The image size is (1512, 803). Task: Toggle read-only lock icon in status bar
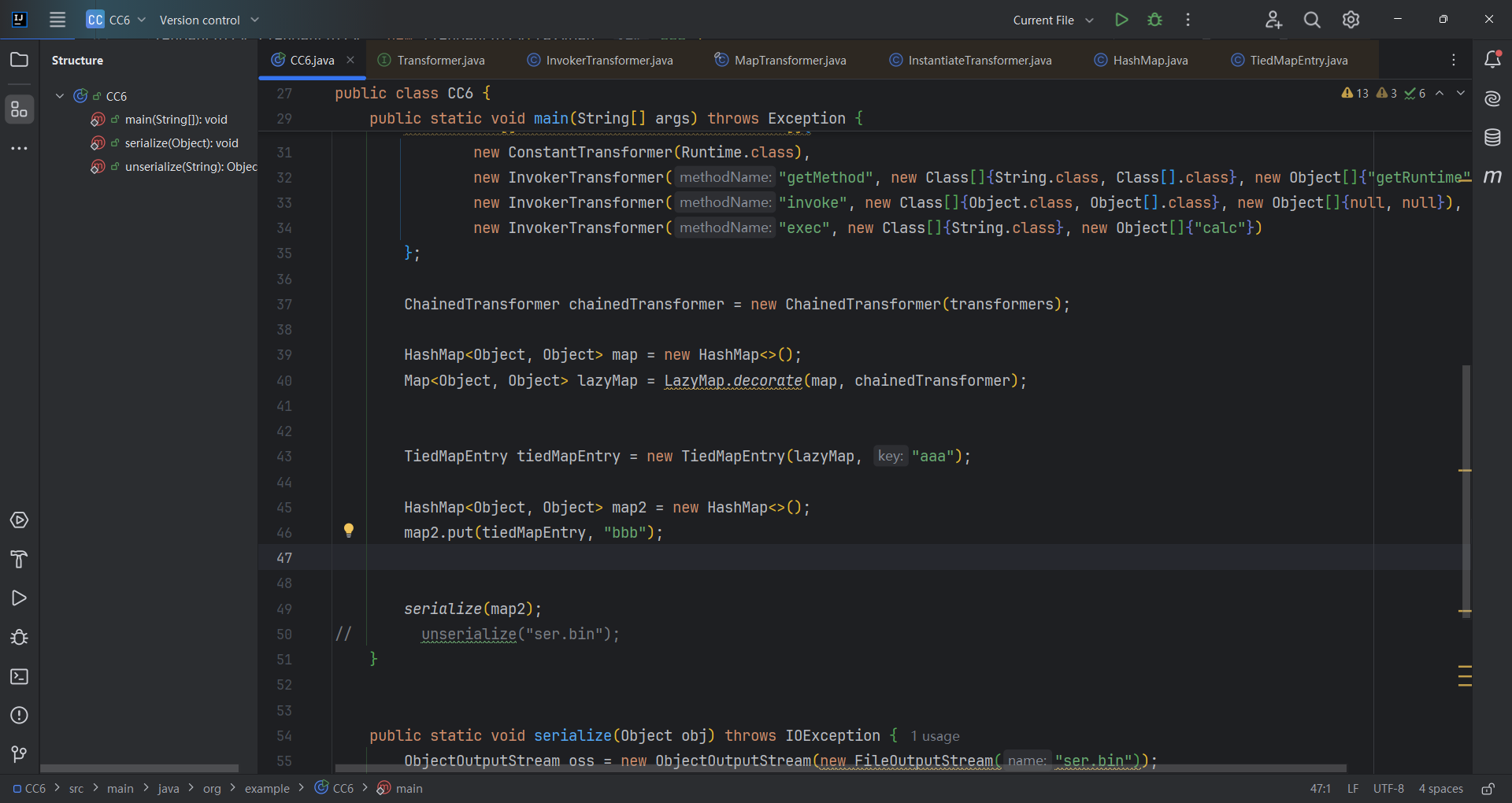click(1488, 789)
